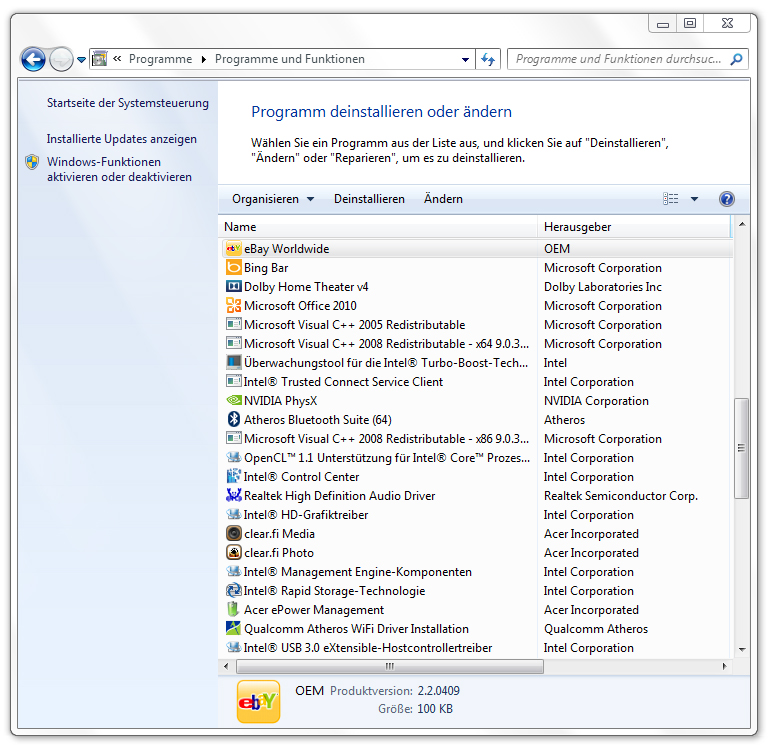769x747 pixels.
Task: Expand the Programme breadcrumb arrow
Action: click(204, 59)
